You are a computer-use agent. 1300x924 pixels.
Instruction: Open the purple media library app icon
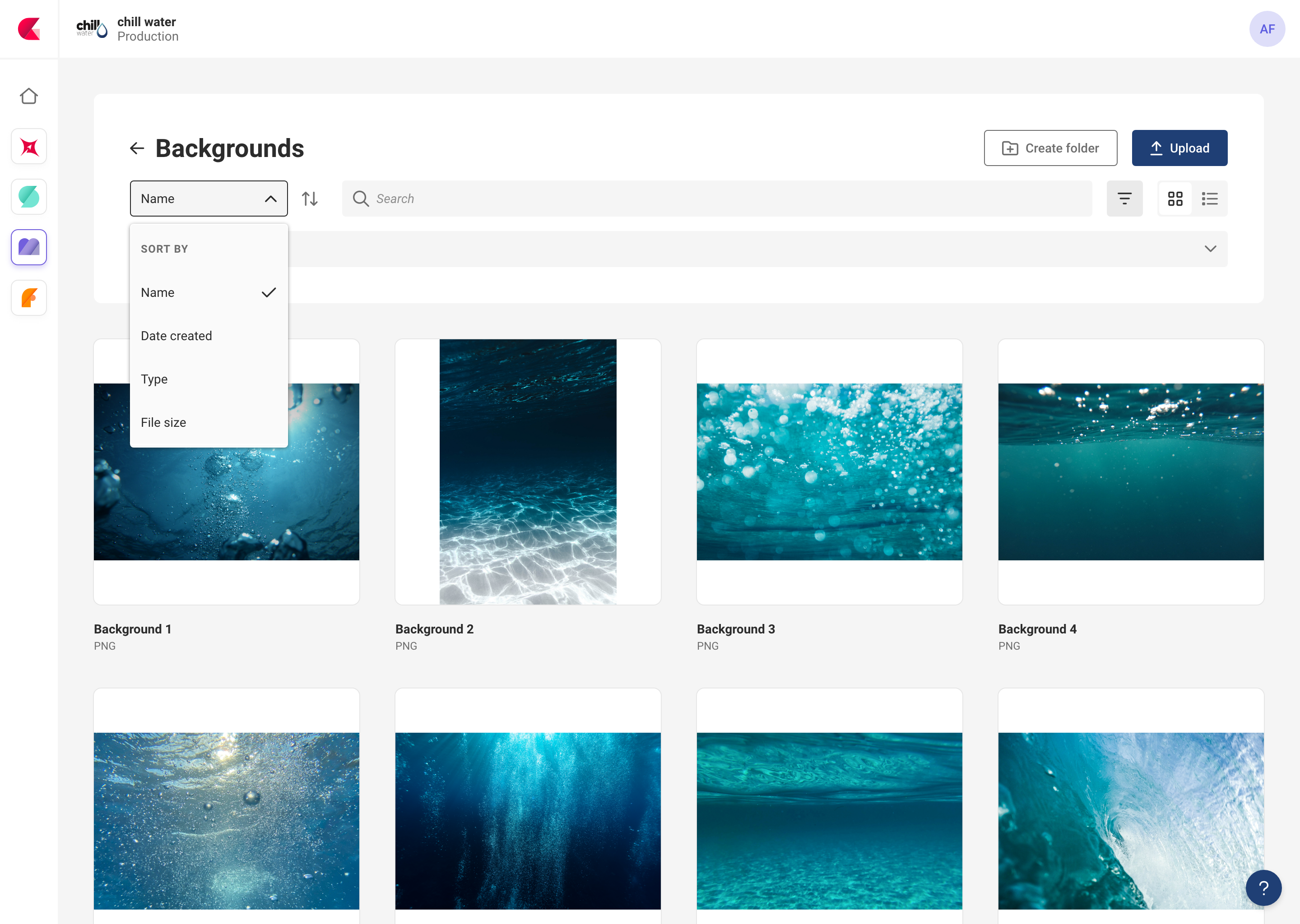click(29, 248)
